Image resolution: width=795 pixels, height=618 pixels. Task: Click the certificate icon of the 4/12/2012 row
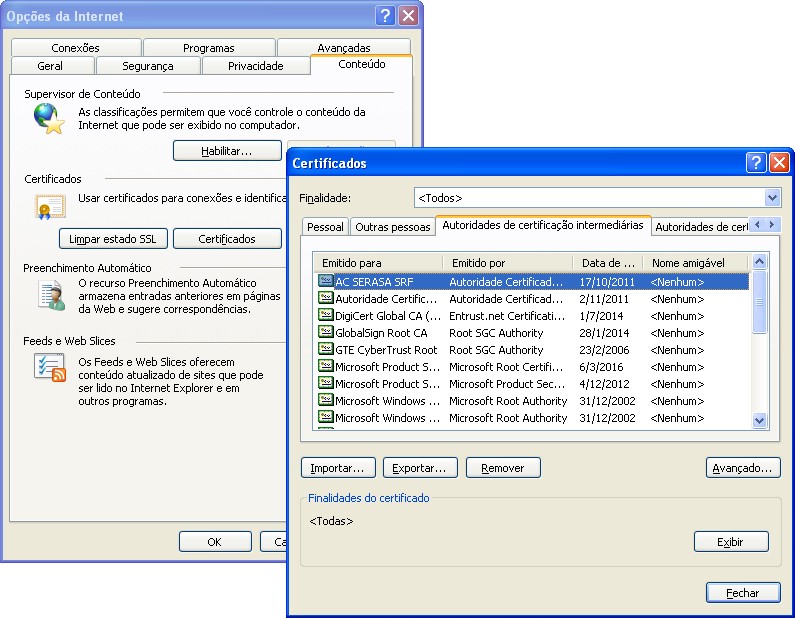pyautogui.click(x=325, y=383)
